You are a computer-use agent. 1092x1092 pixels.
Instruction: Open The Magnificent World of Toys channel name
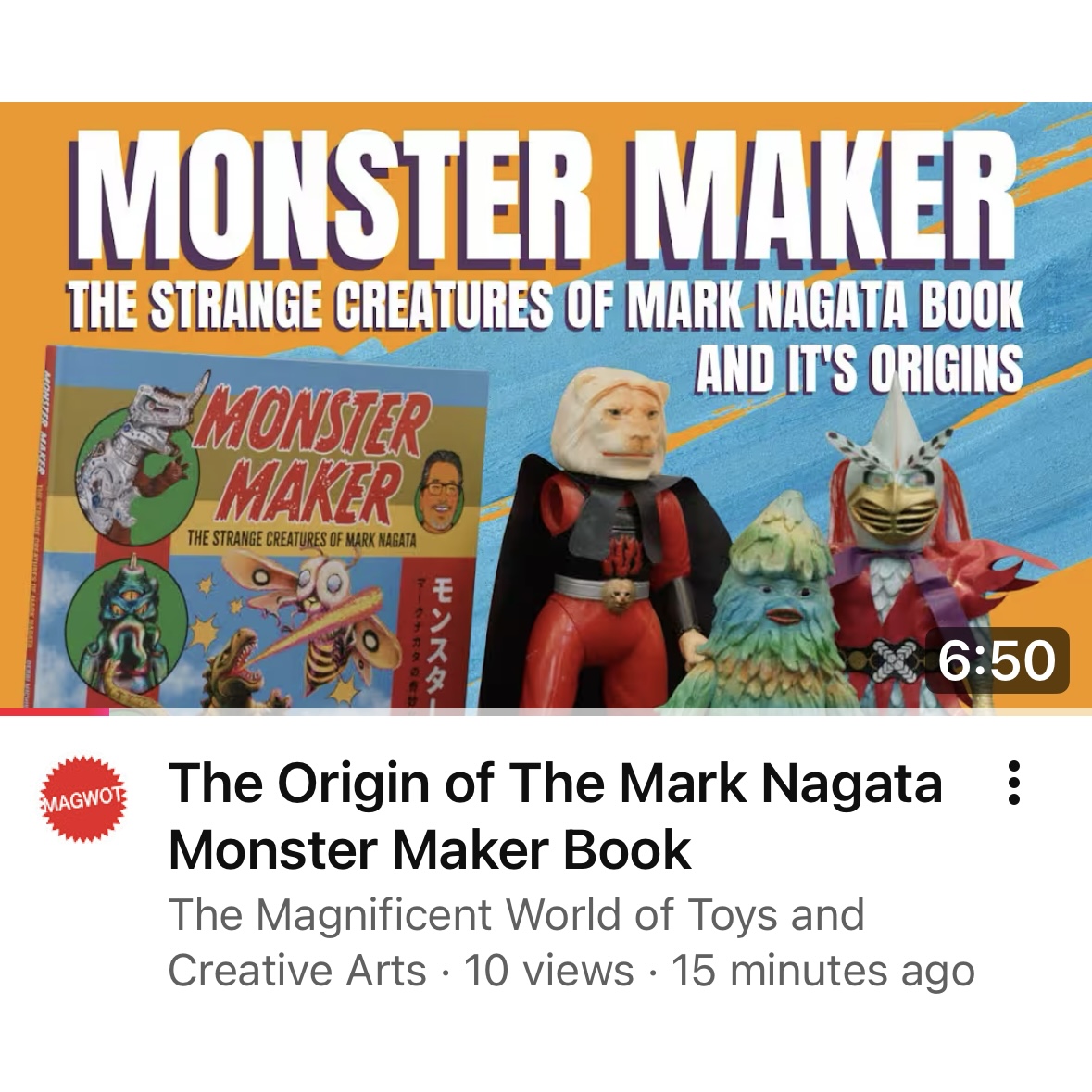(x=516, y=914)
